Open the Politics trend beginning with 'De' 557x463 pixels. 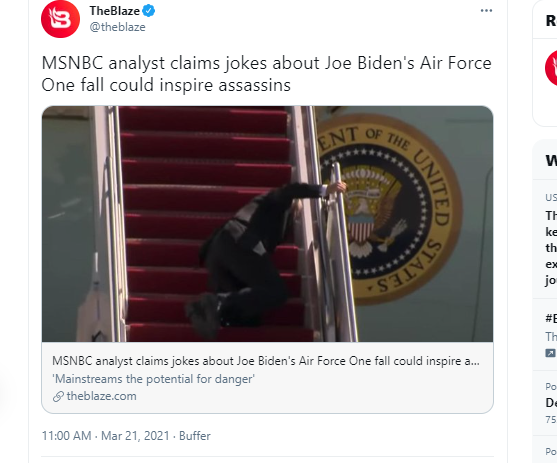coord(545,403)
